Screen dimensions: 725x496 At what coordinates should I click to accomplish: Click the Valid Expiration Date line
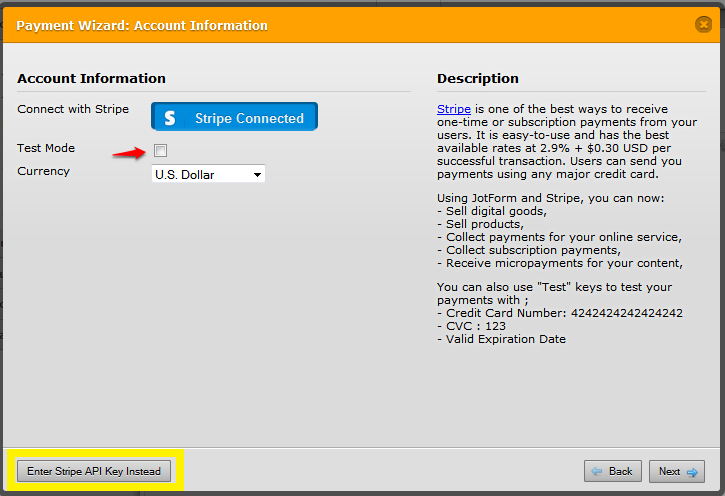point(501,339)
